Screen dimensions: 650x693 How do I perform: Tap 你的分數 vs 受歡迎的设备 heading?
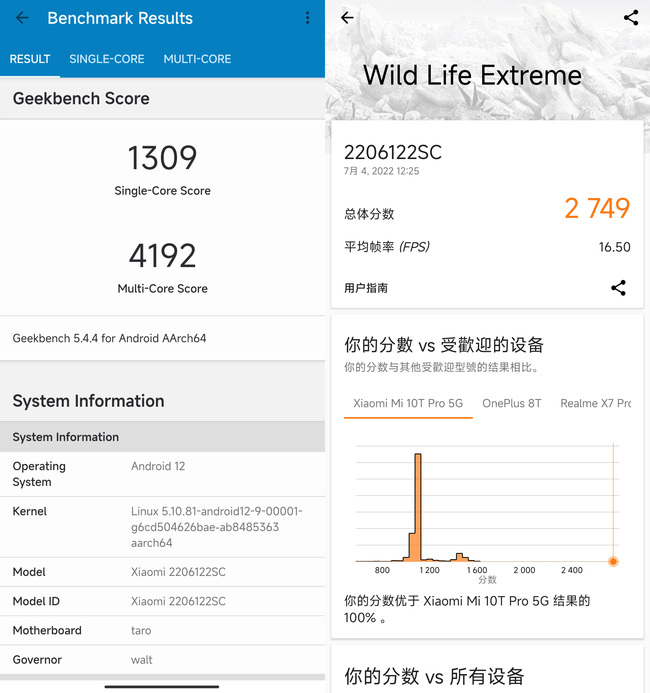click(444, 345)
